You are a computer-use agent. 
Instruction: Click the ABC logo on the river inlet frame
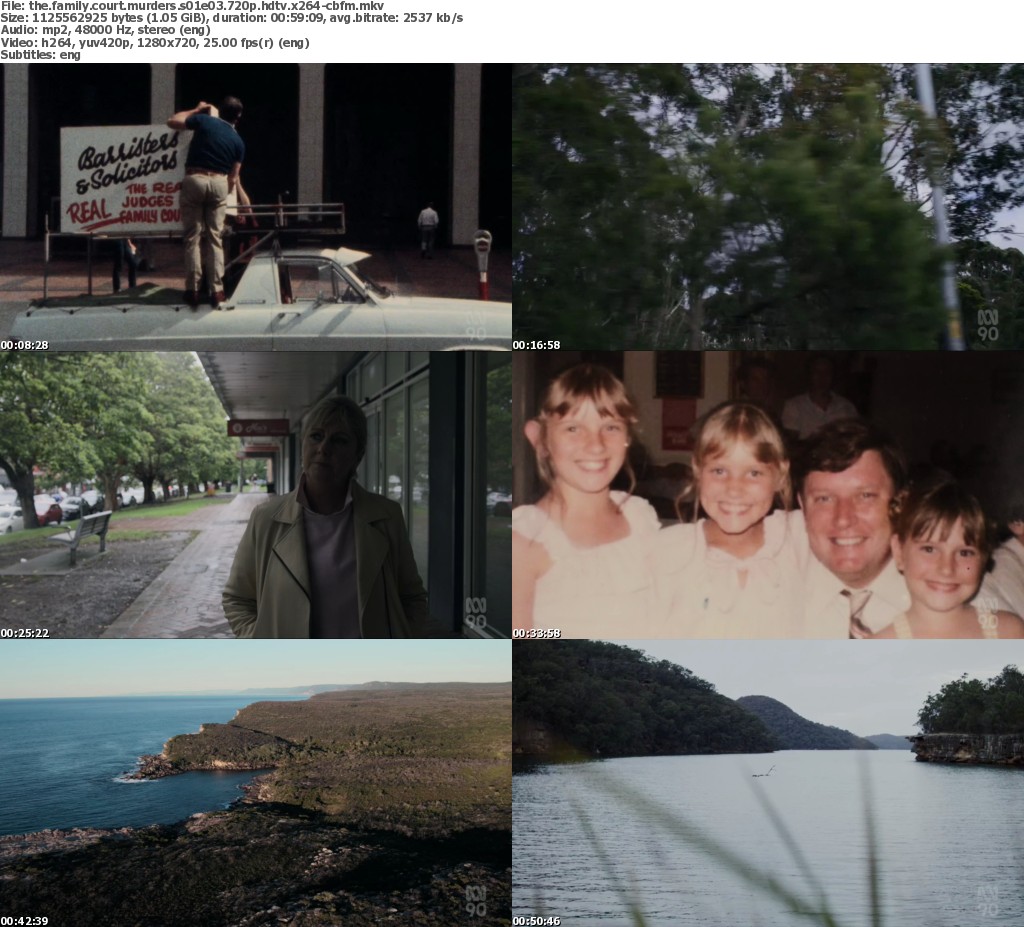point(987,900)
